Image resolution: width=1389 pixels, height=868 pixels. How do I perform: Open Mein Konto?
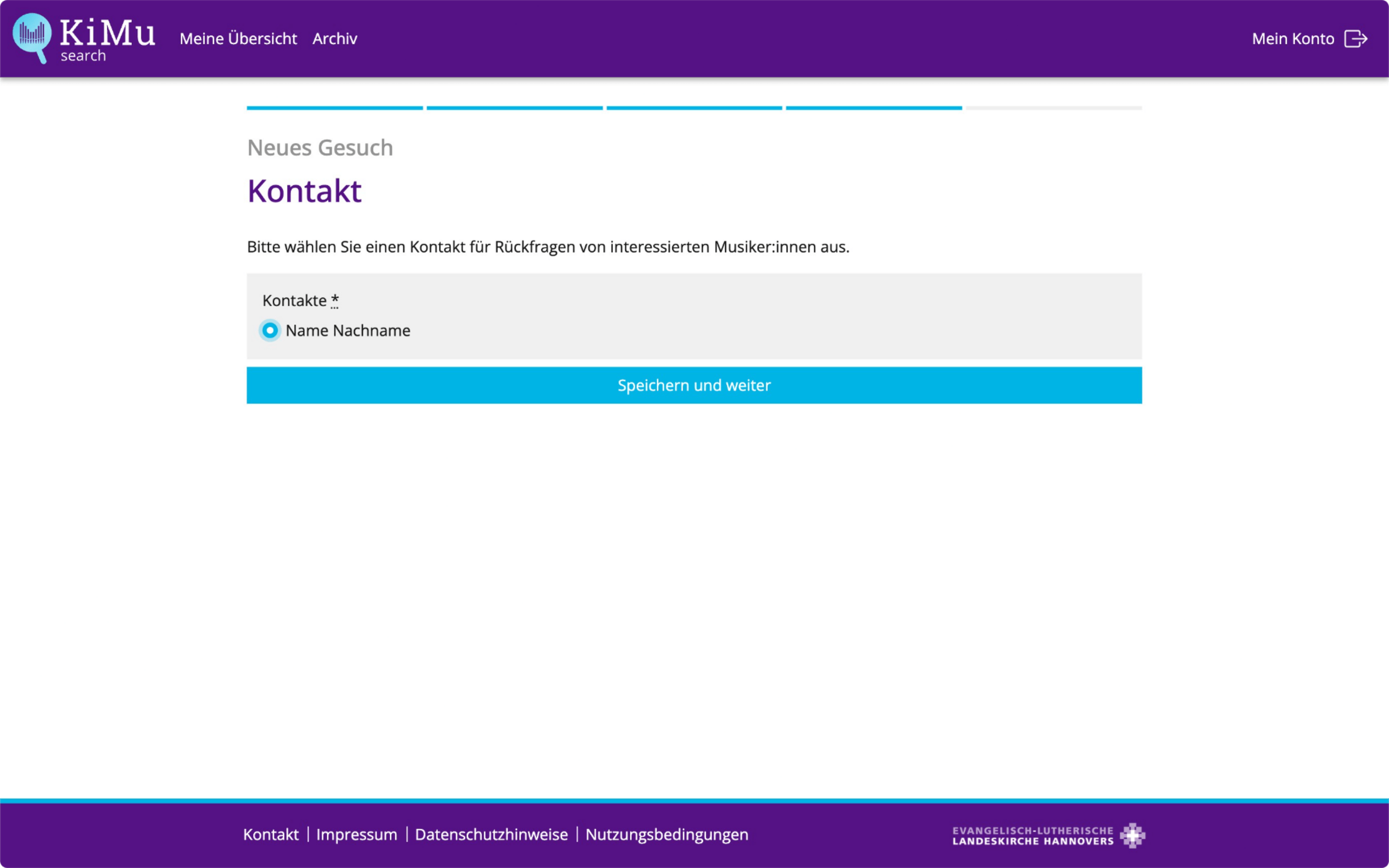pos(1293,39)
